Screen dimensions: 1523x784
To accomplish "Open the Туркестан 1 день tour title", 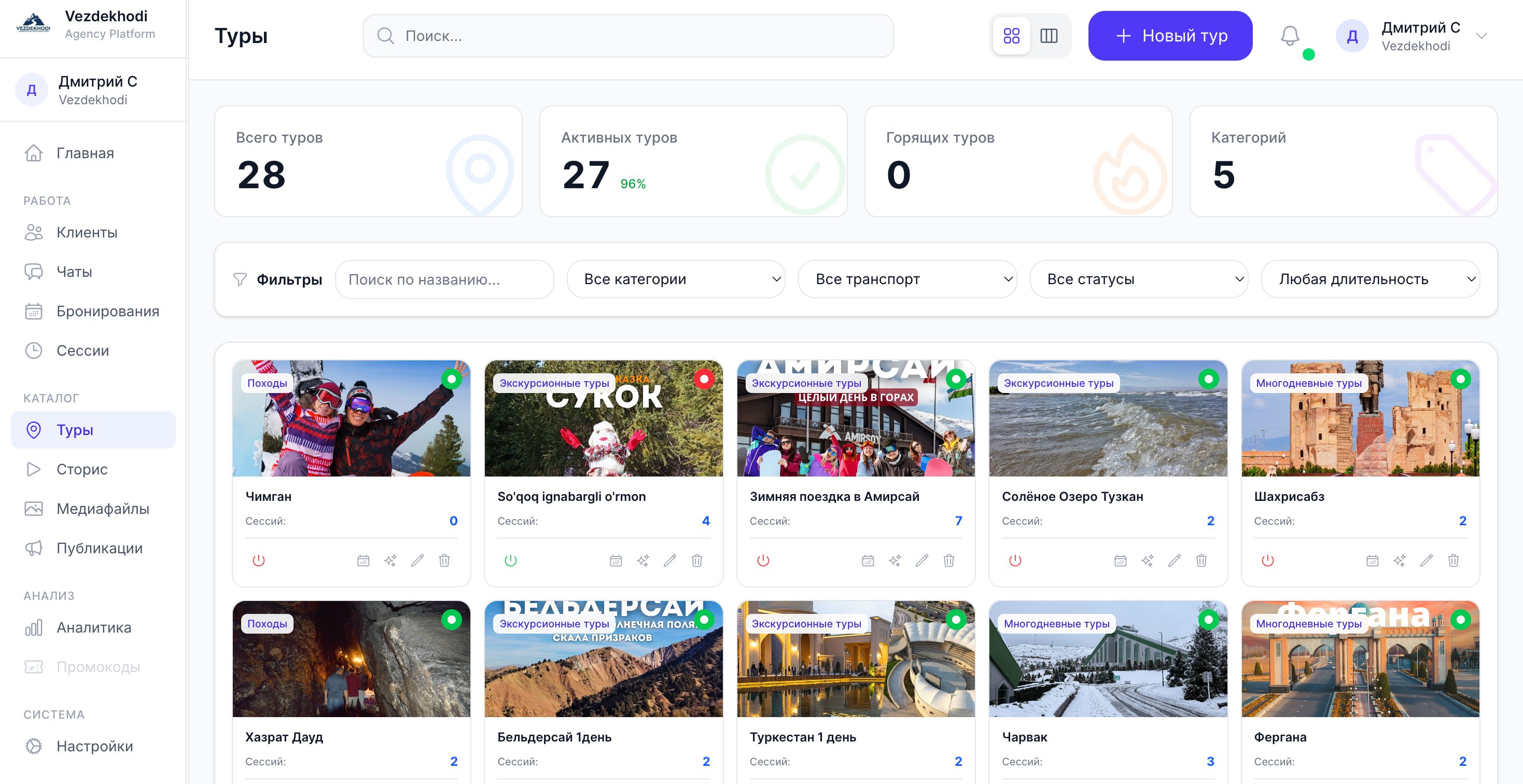I will tap(802, 737).
